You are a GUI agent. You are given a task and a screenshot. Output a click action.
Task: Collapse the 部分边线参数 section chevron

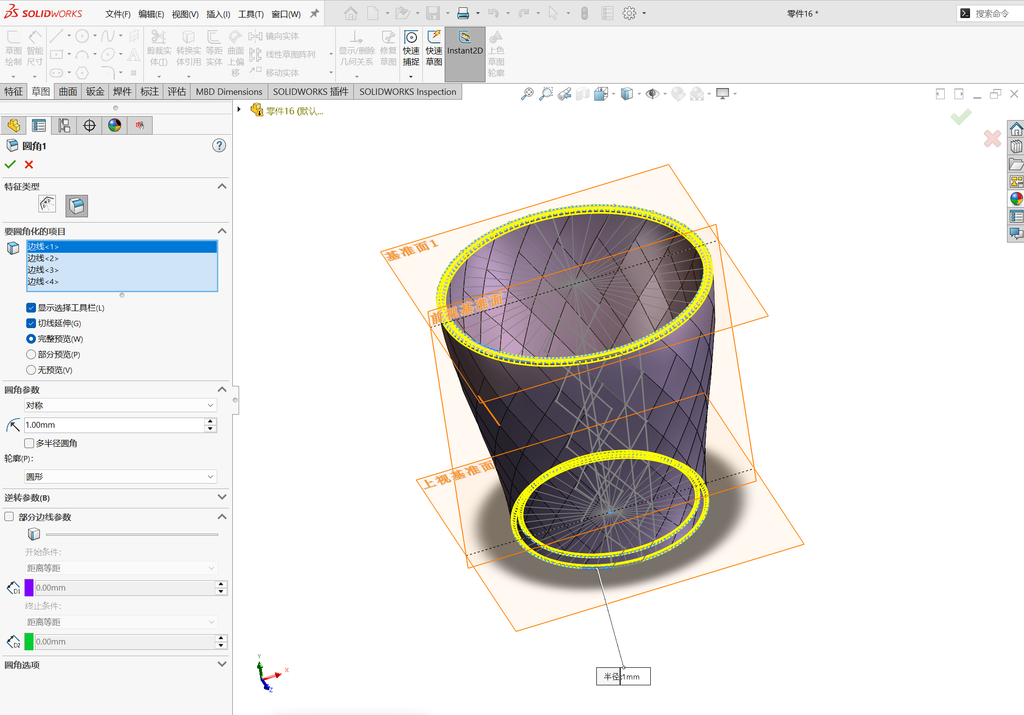coord(222,516)
